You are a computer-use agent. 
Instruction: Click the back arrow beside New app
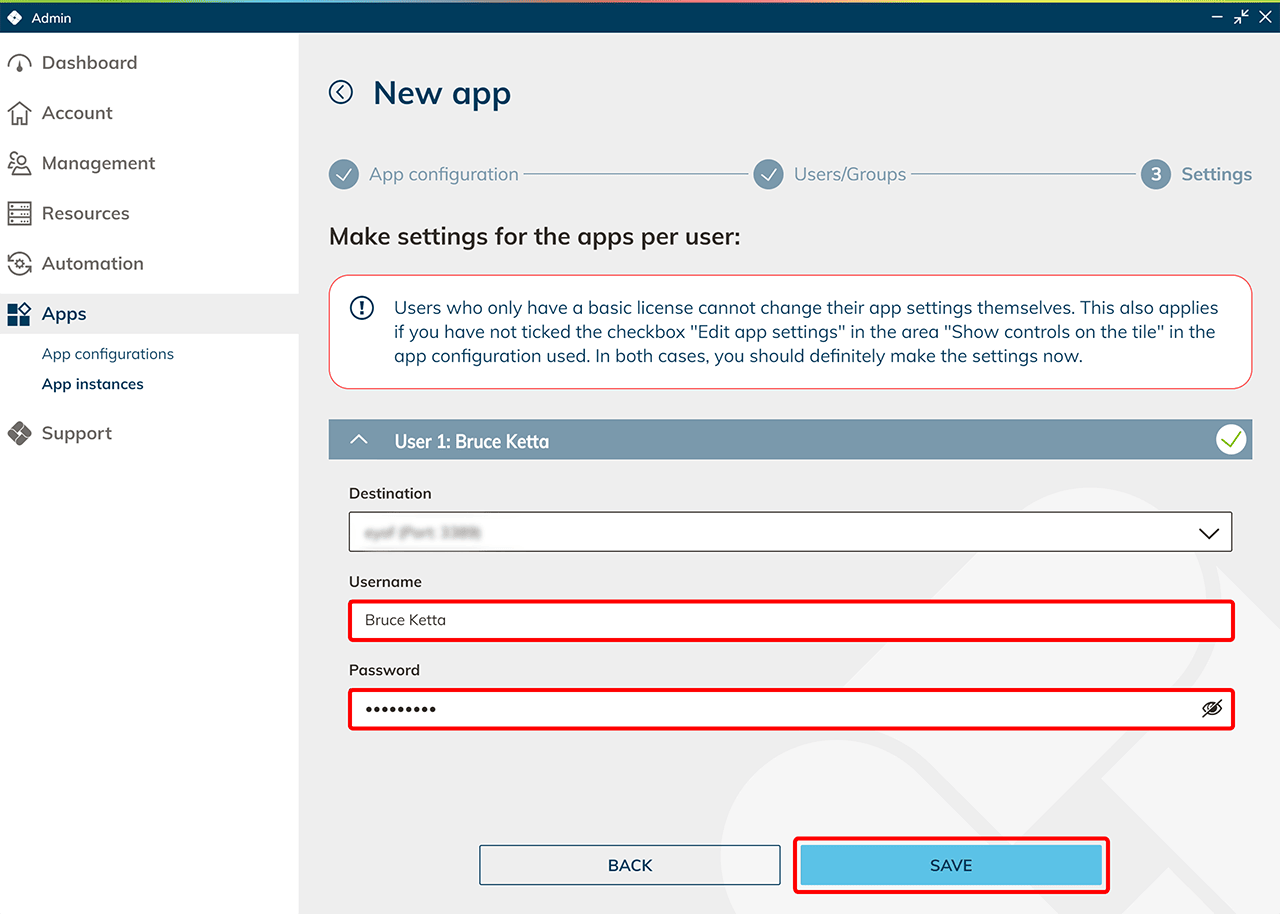pyautogui.click(x=341, y=93)
